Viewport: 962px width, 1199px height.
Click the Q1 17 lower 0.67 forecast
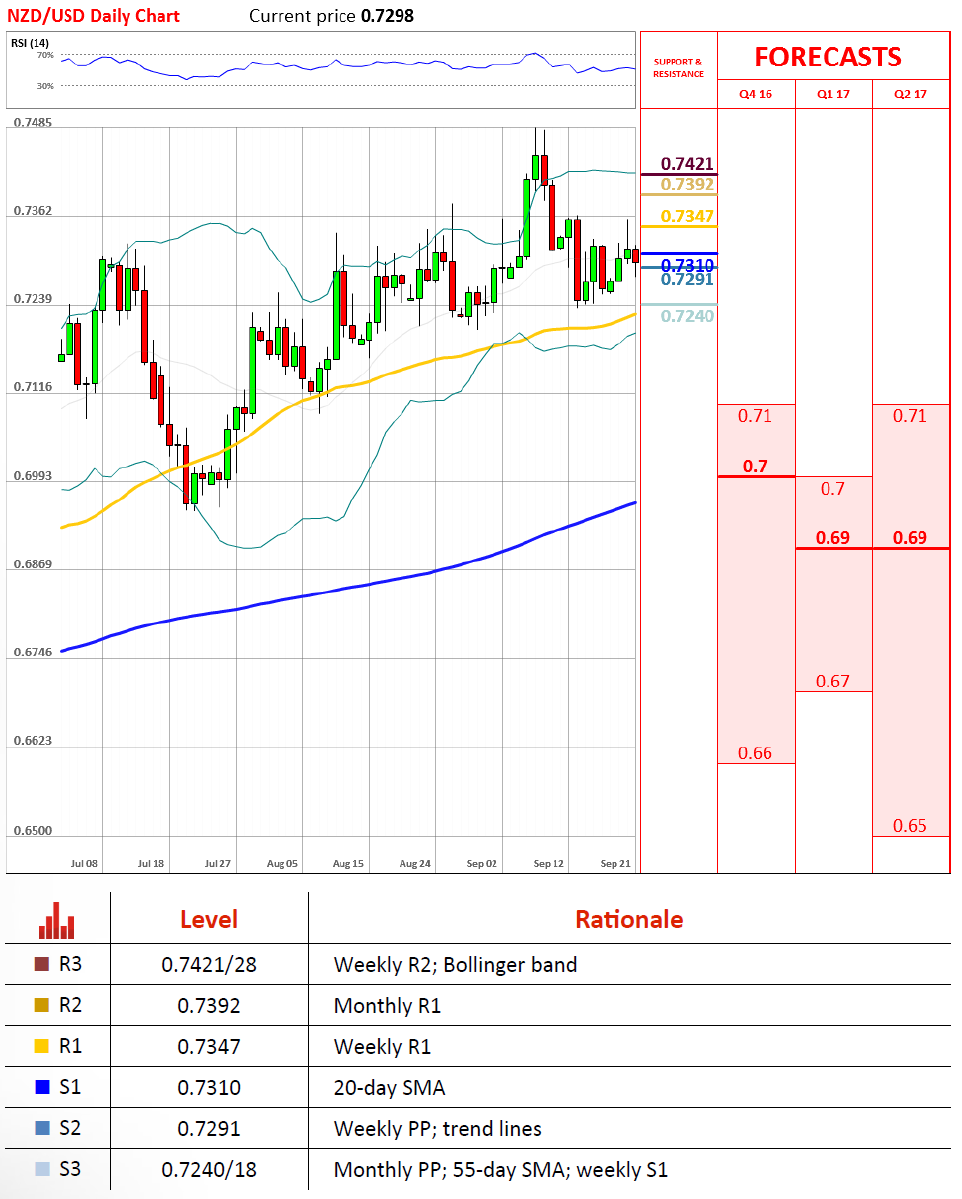pyautogui.click(x=833, y=681)
